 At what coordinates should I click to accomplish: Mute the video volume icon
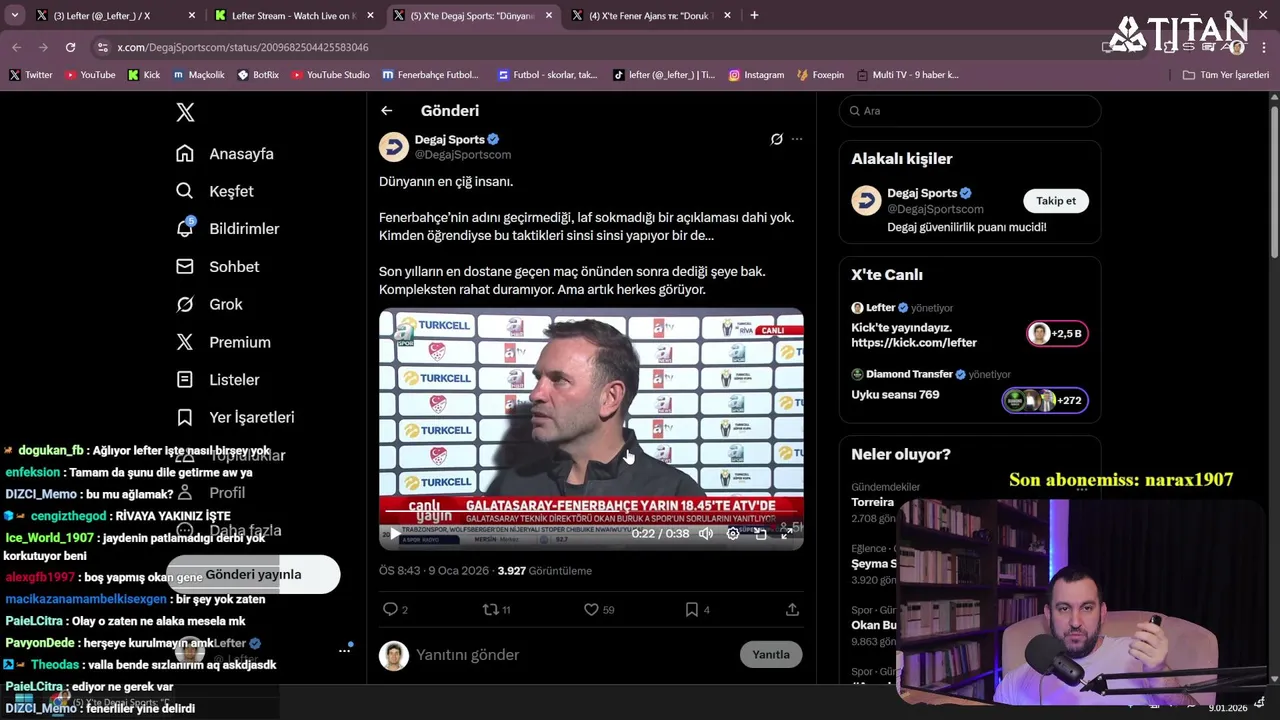706,534
